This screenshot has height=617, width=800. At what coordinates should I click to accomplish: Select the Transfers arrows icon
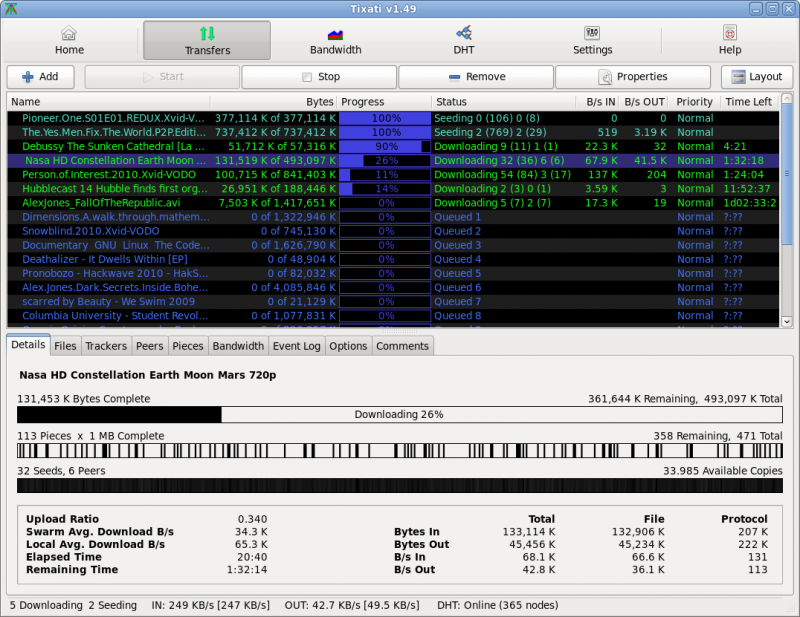tap(207, 33)
